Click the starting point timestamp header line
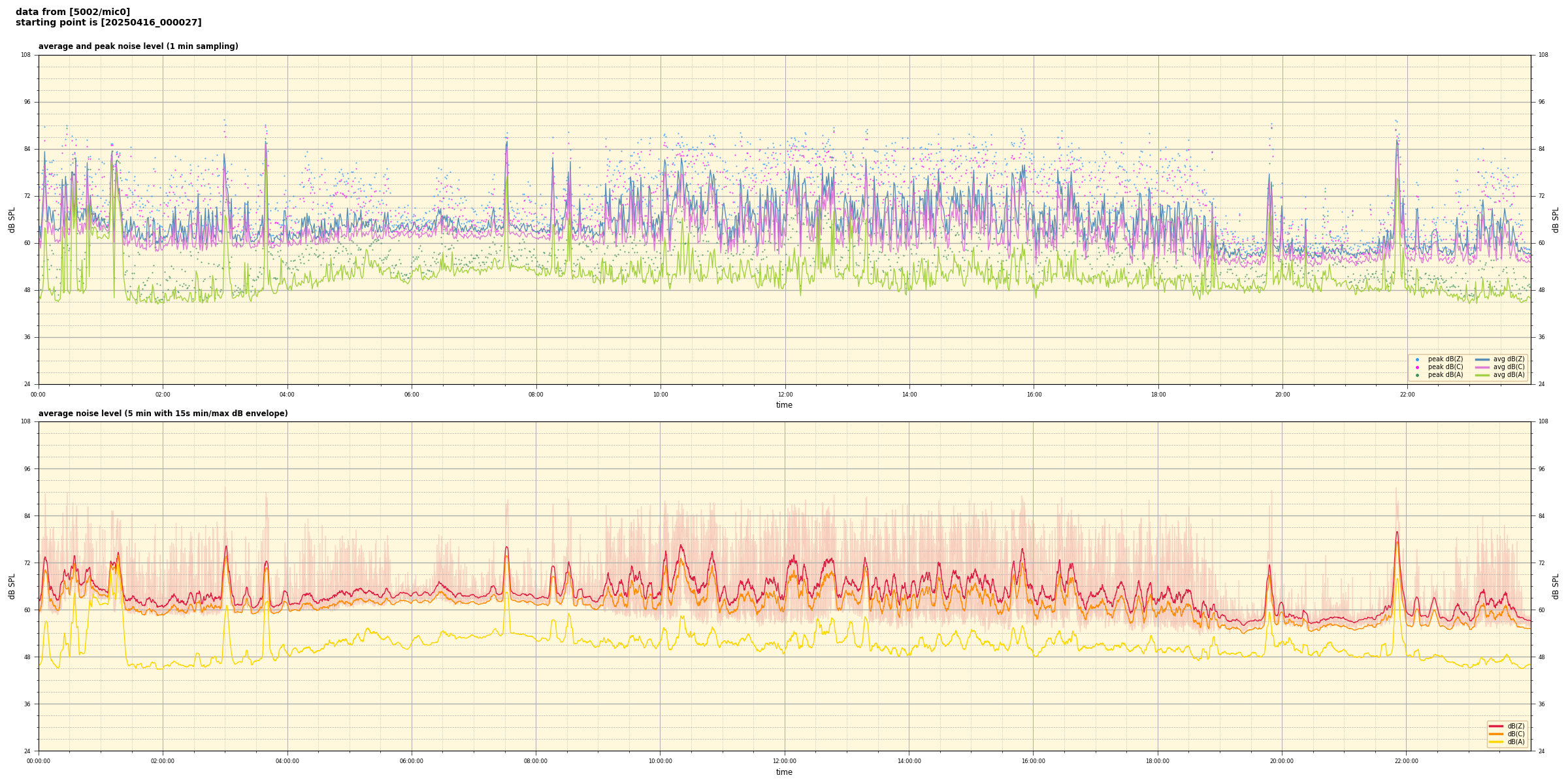 click(108, 23)
